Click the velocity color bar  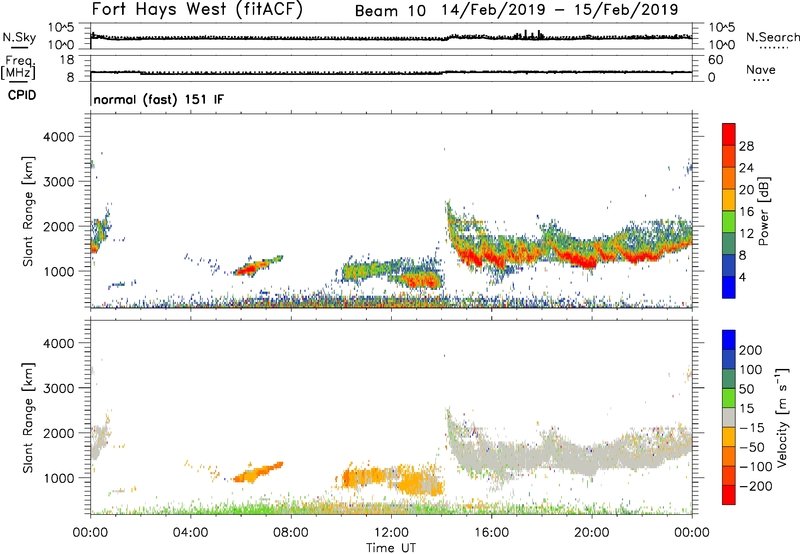(x=729, y=417)
